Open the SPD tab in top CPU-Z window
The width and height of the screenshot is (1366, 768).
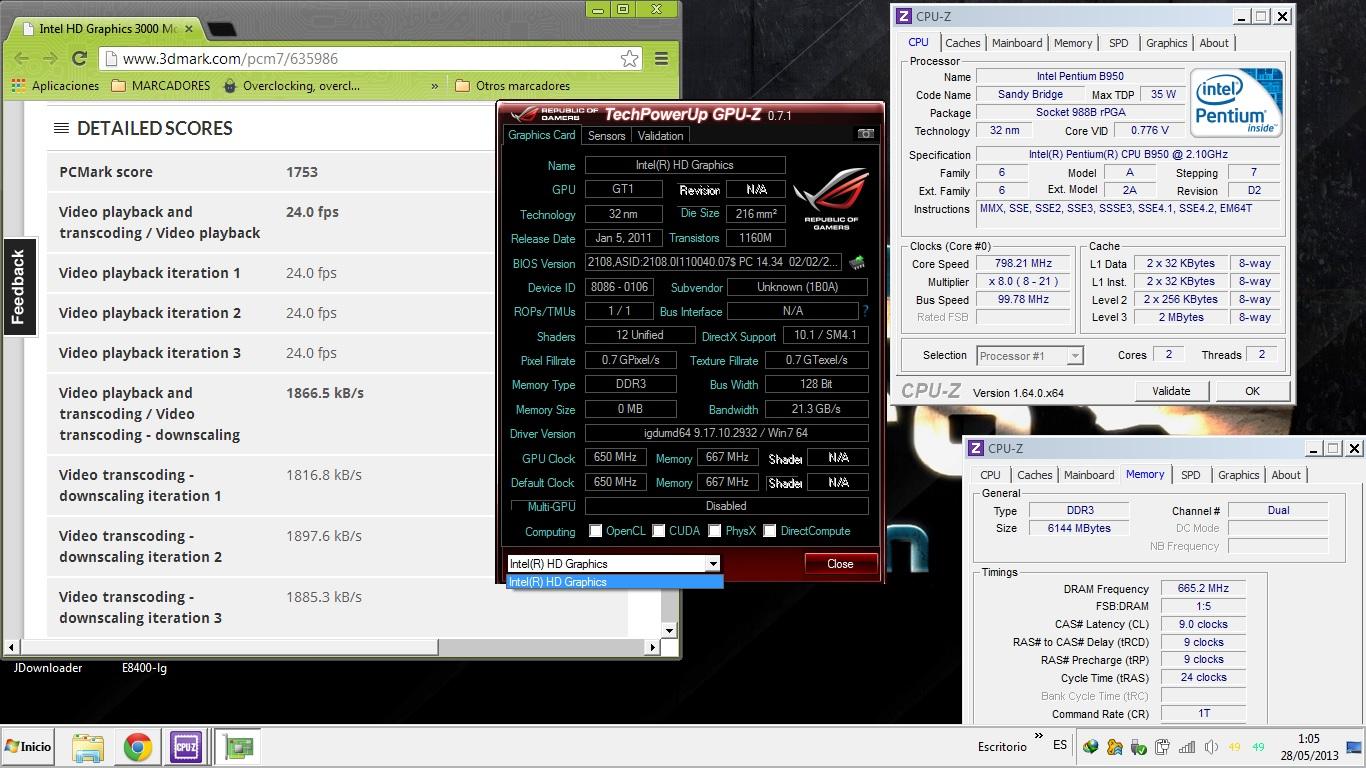coord(1118,43)
